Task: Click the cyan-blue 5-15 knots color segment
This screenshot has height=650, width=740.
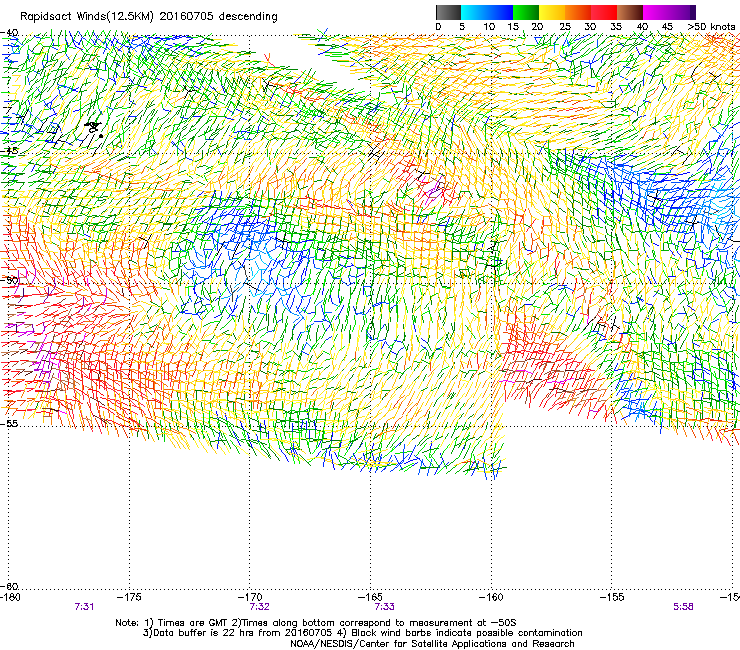Action: (487, 12)
